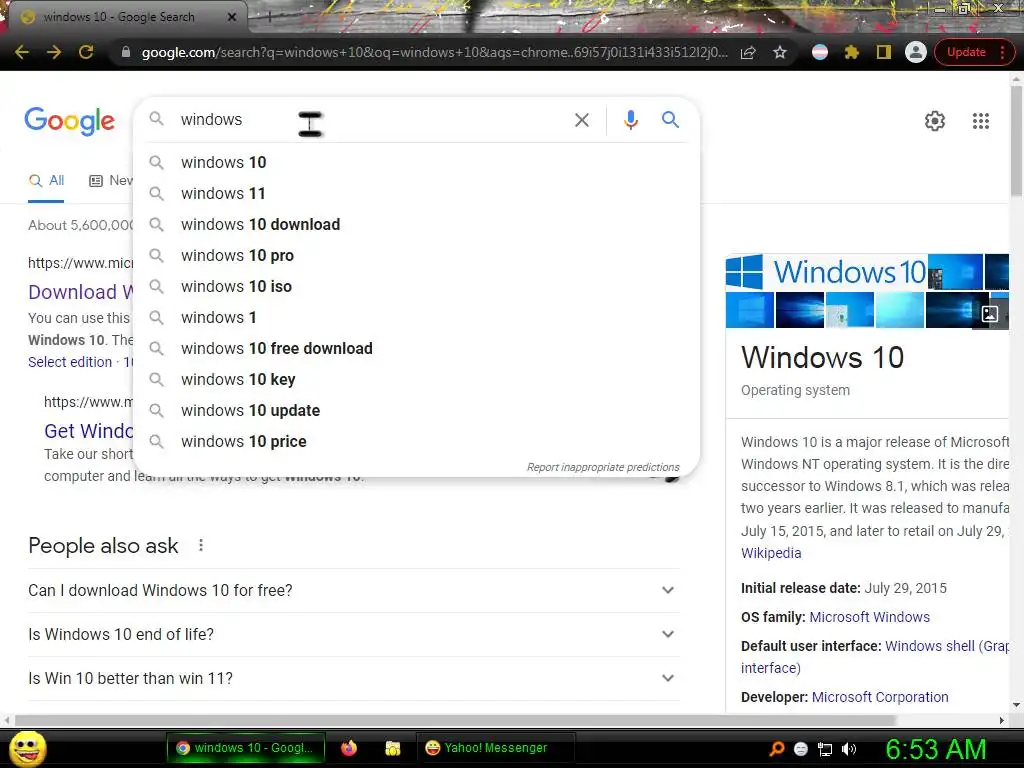Open Yahoo! Messenger from the taskbar
The height and width of the screenshot is (768, 1024).
494,748
